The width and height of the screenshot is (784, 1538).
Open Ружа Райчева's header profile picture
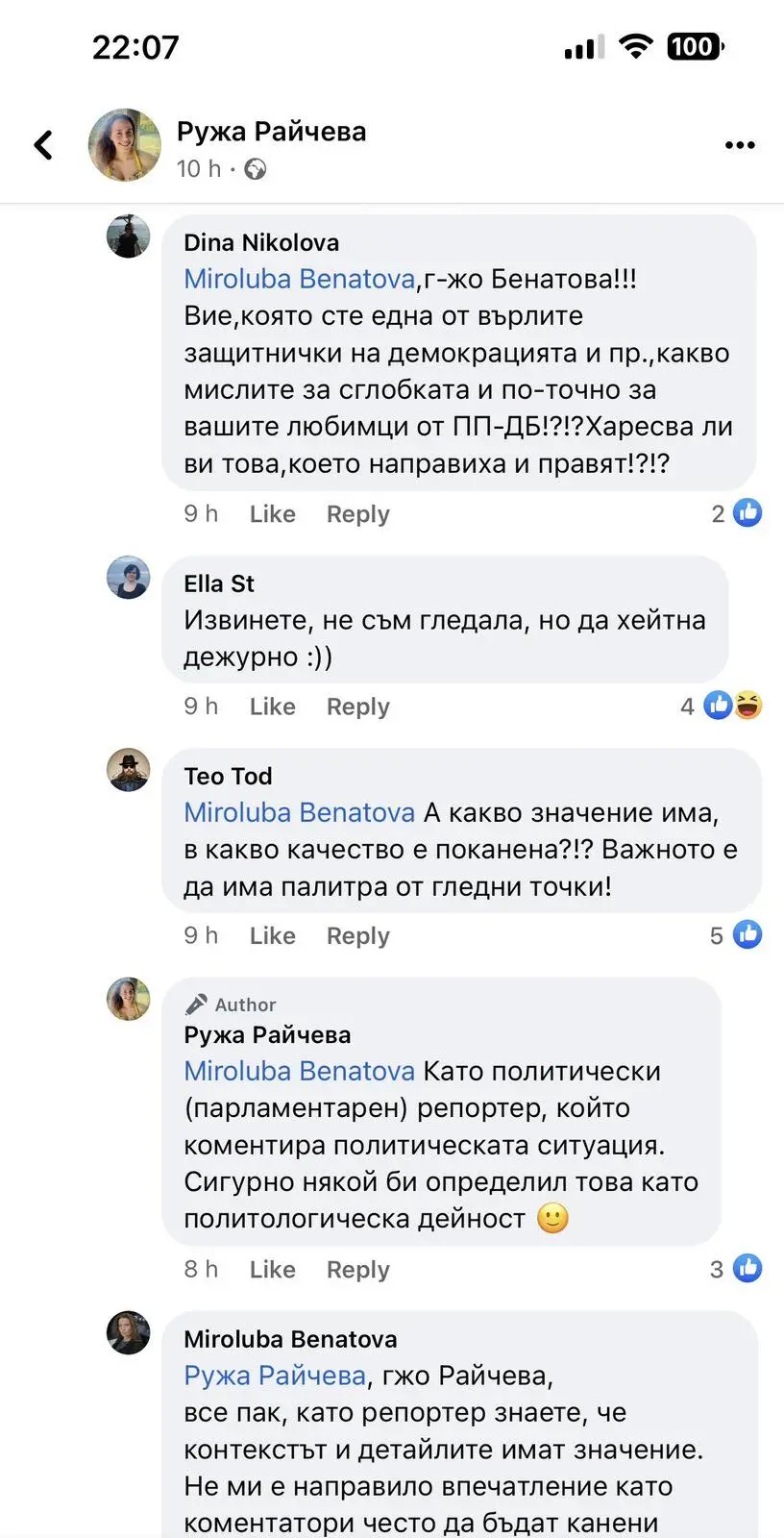point(125,145)
